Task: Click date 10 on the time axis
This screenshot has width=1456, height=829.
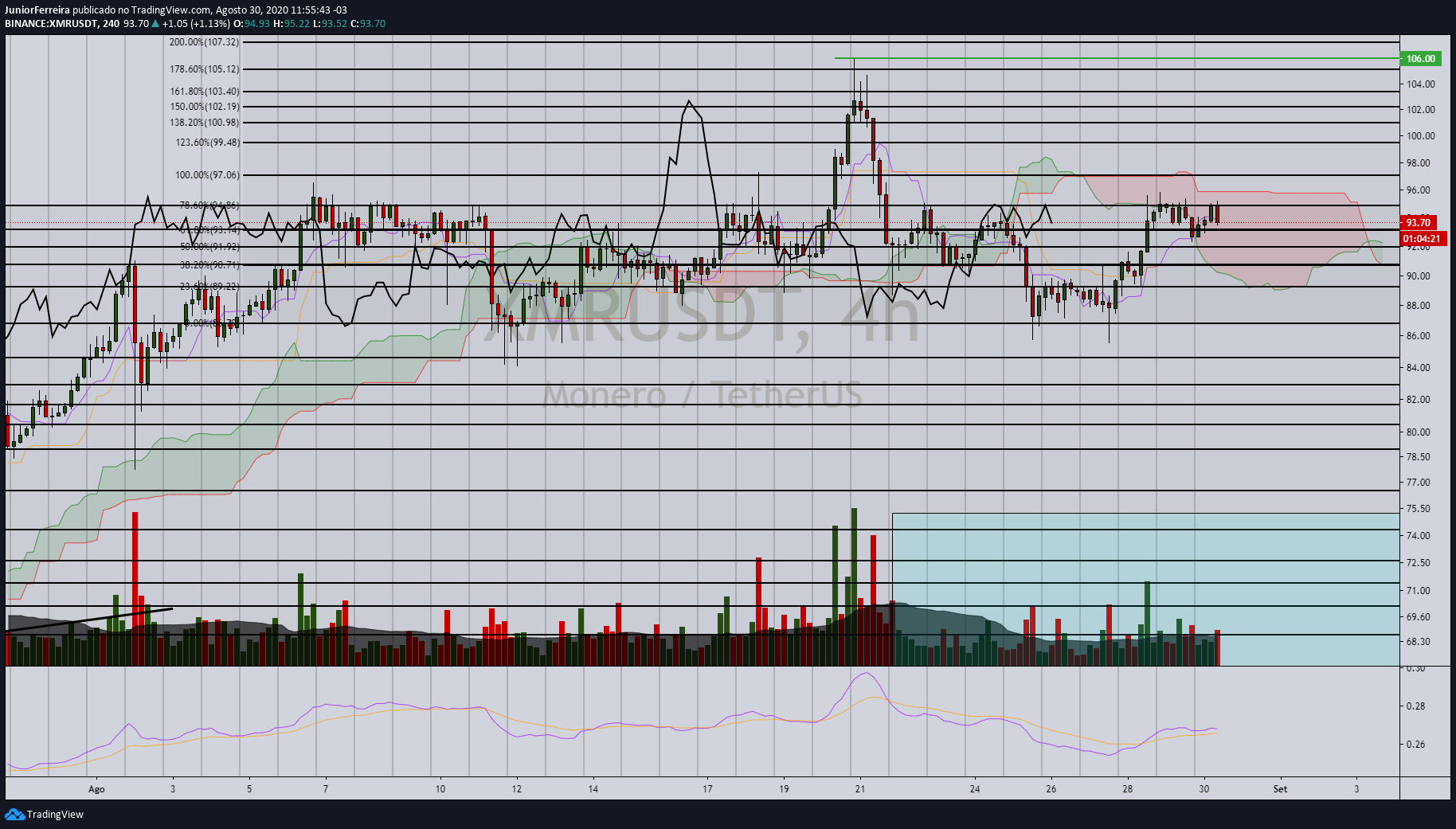Action: coord(440,789)
